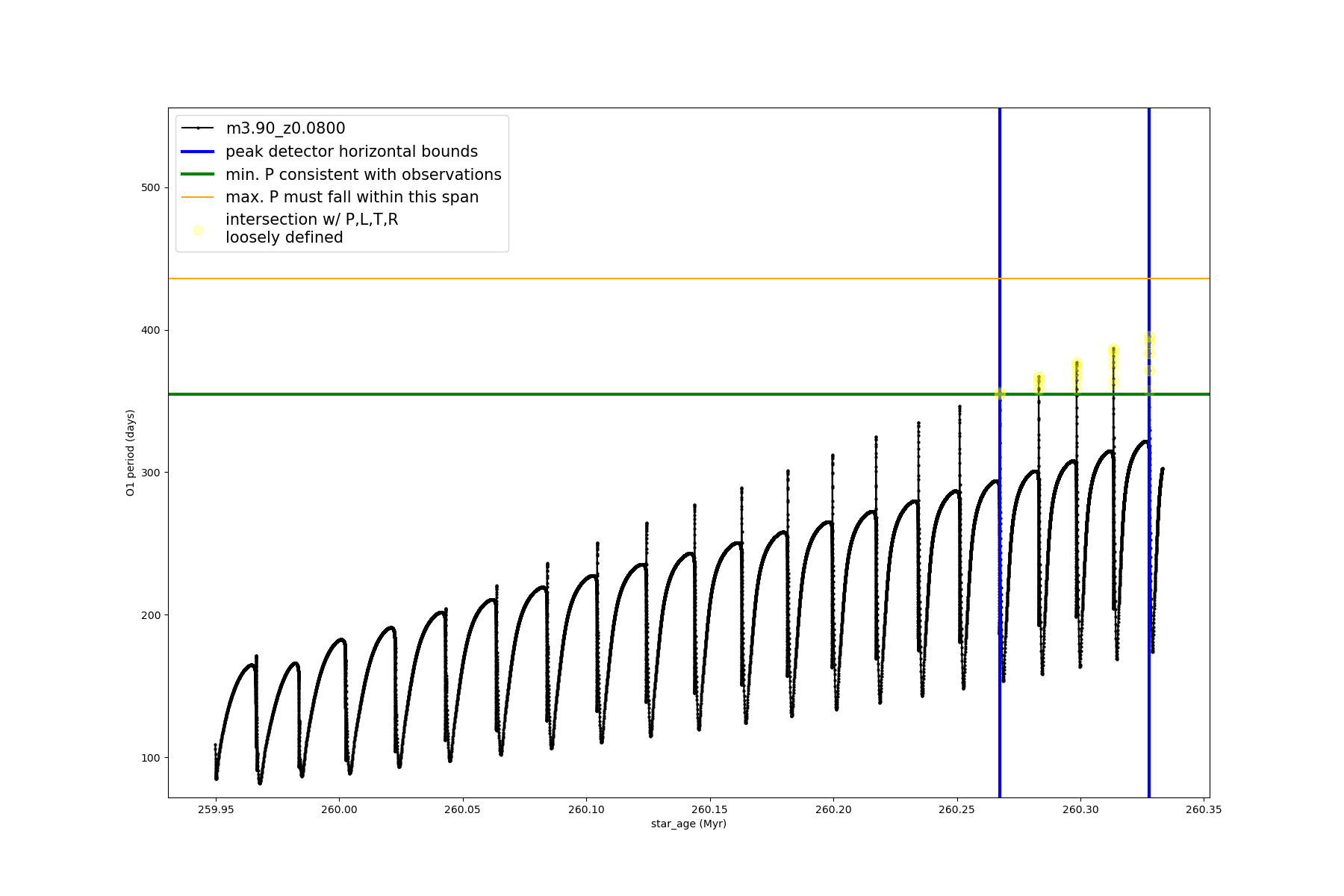Click the orange line sample in legend
Screen dimensions: 1344x896
click(198, 197)
